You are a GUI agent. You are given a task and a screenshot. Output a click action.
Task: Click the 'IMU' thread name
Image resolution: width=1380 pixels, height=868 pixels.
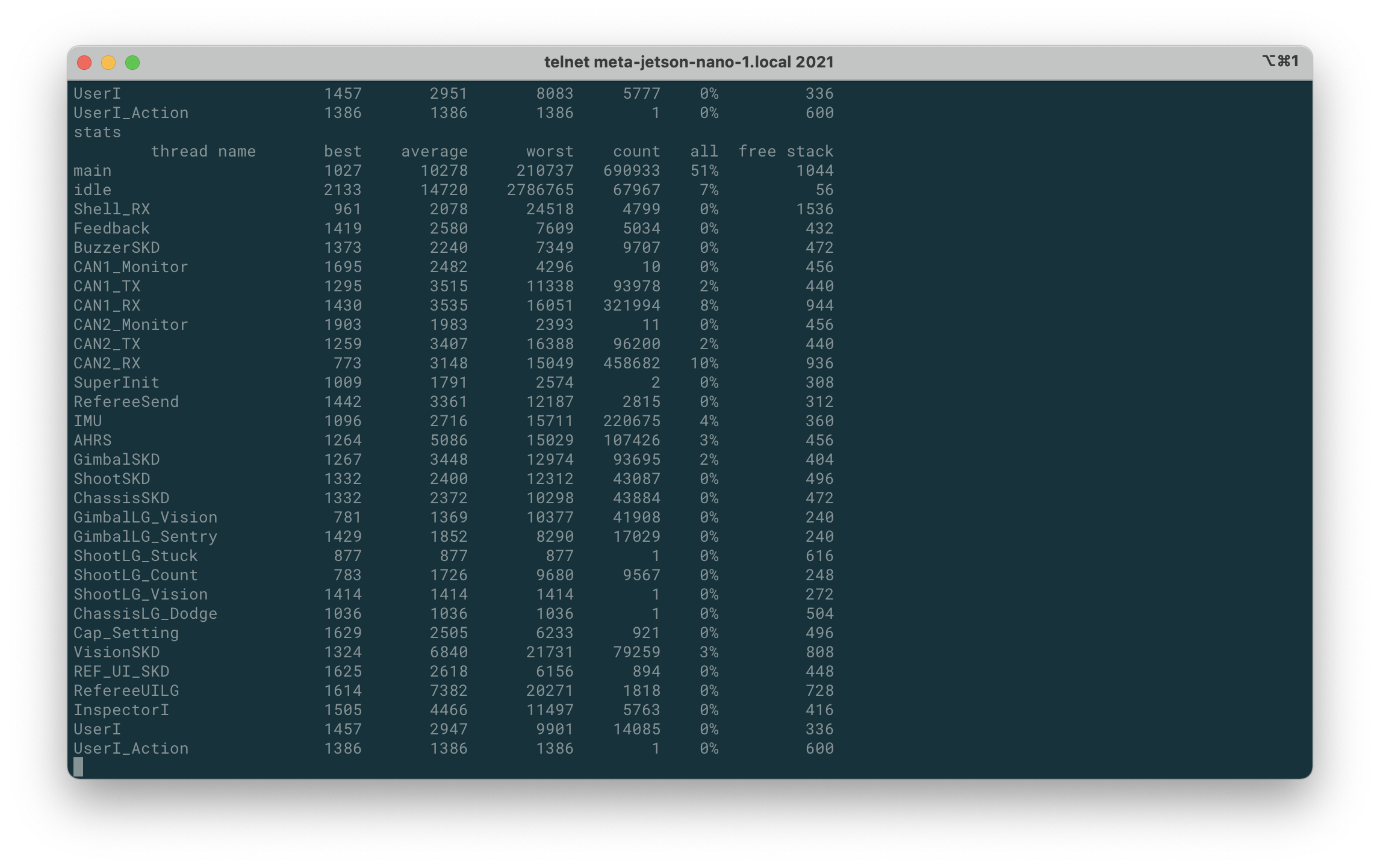click(x=88, y=421)
